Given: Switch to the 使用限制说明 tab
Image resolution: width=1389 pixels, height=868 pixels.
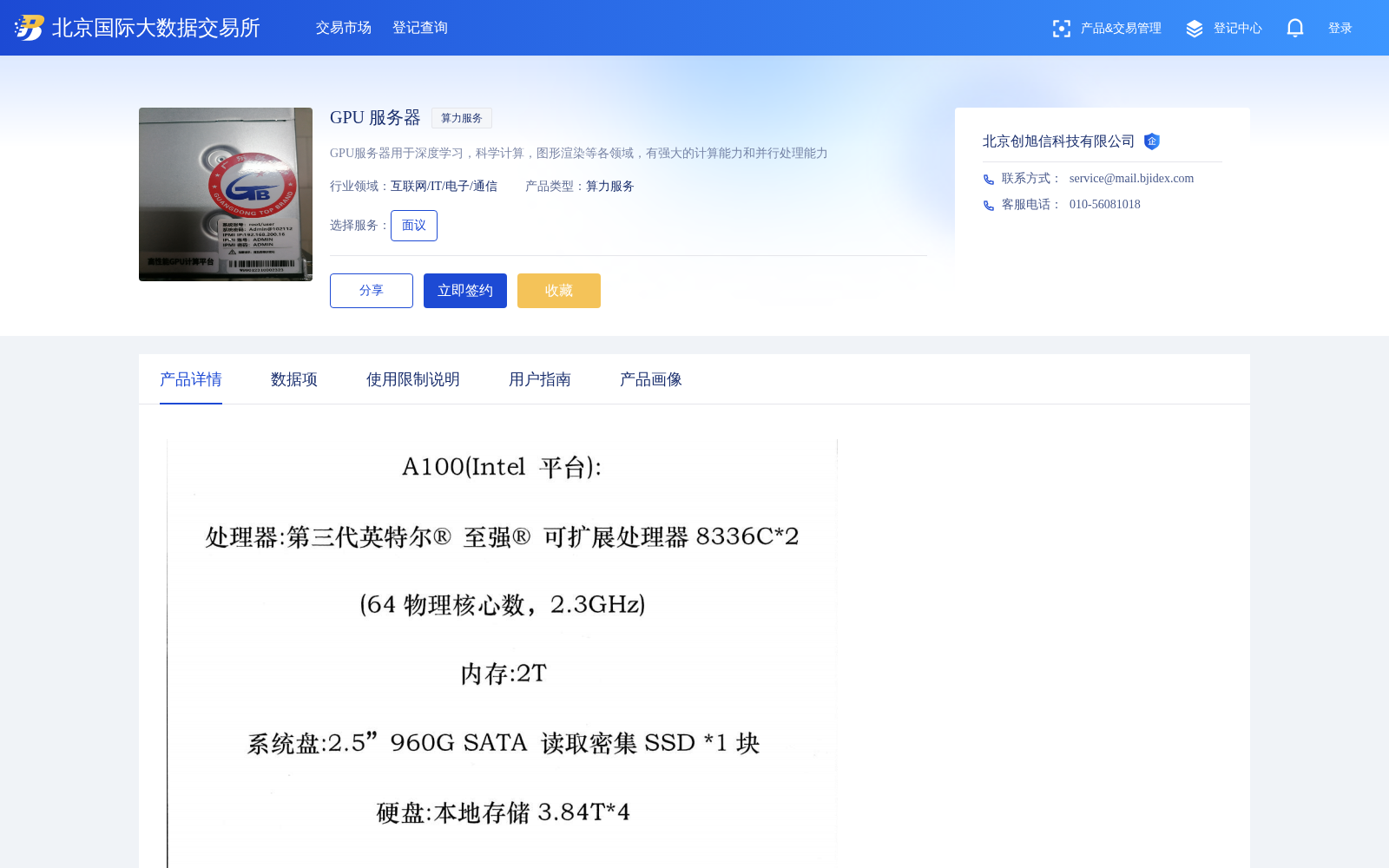Looking at the screenshot, I should (413, 379).
